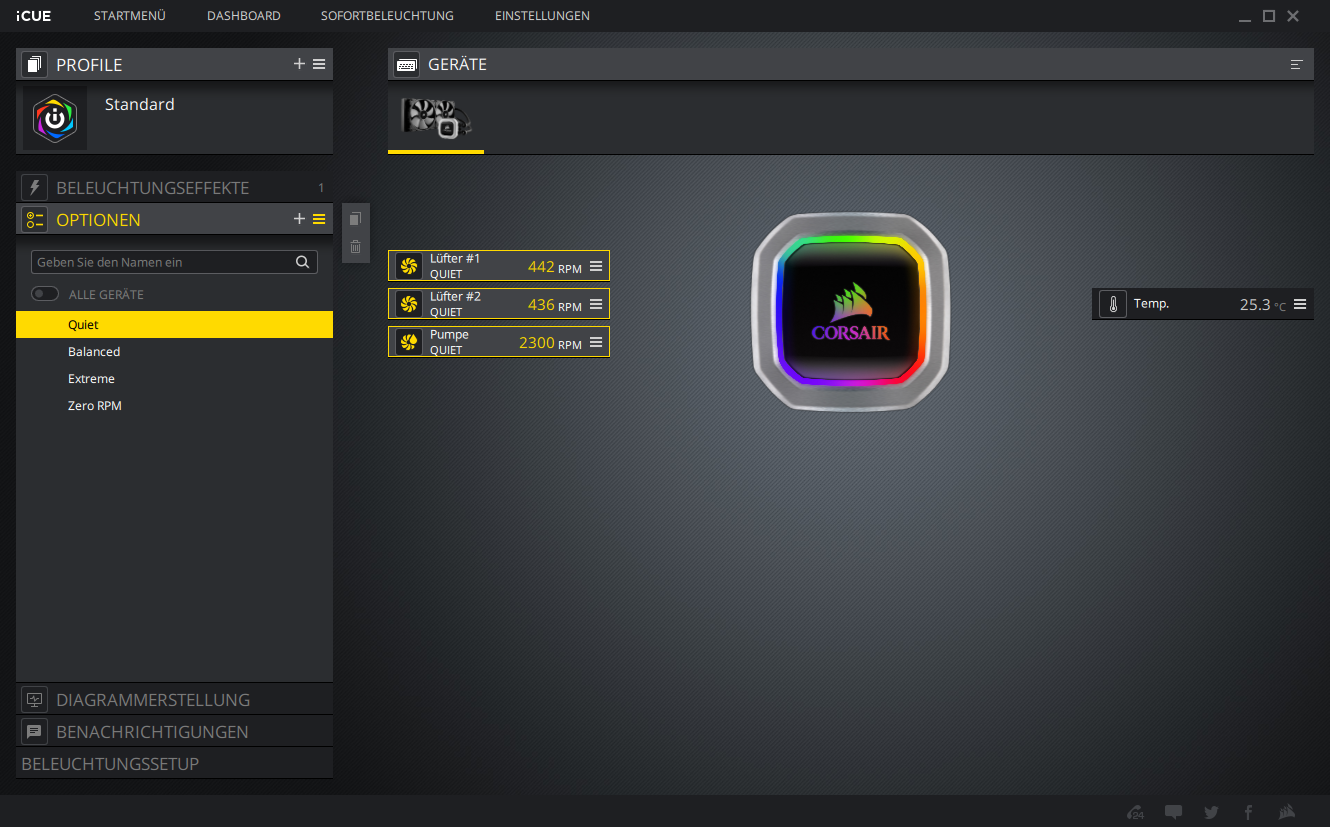
Task: Click the Geräte keyboard icon
Action: tap(407, 64)
